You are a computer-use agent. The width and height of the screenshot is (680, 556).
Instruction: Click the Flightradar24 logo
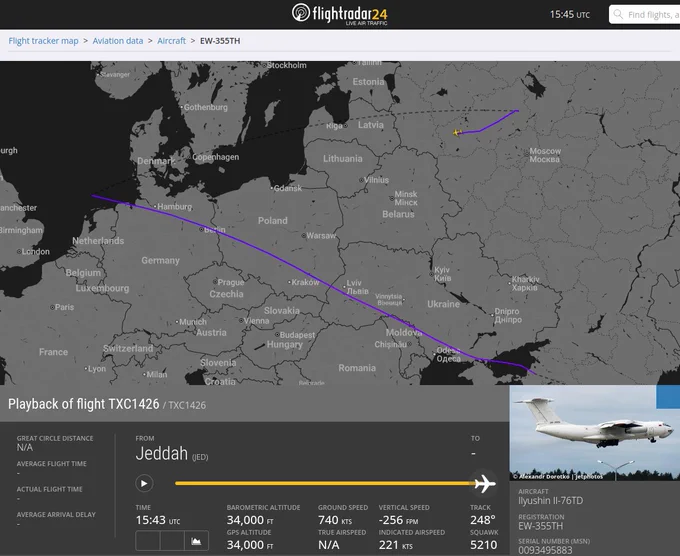(340, 14)
